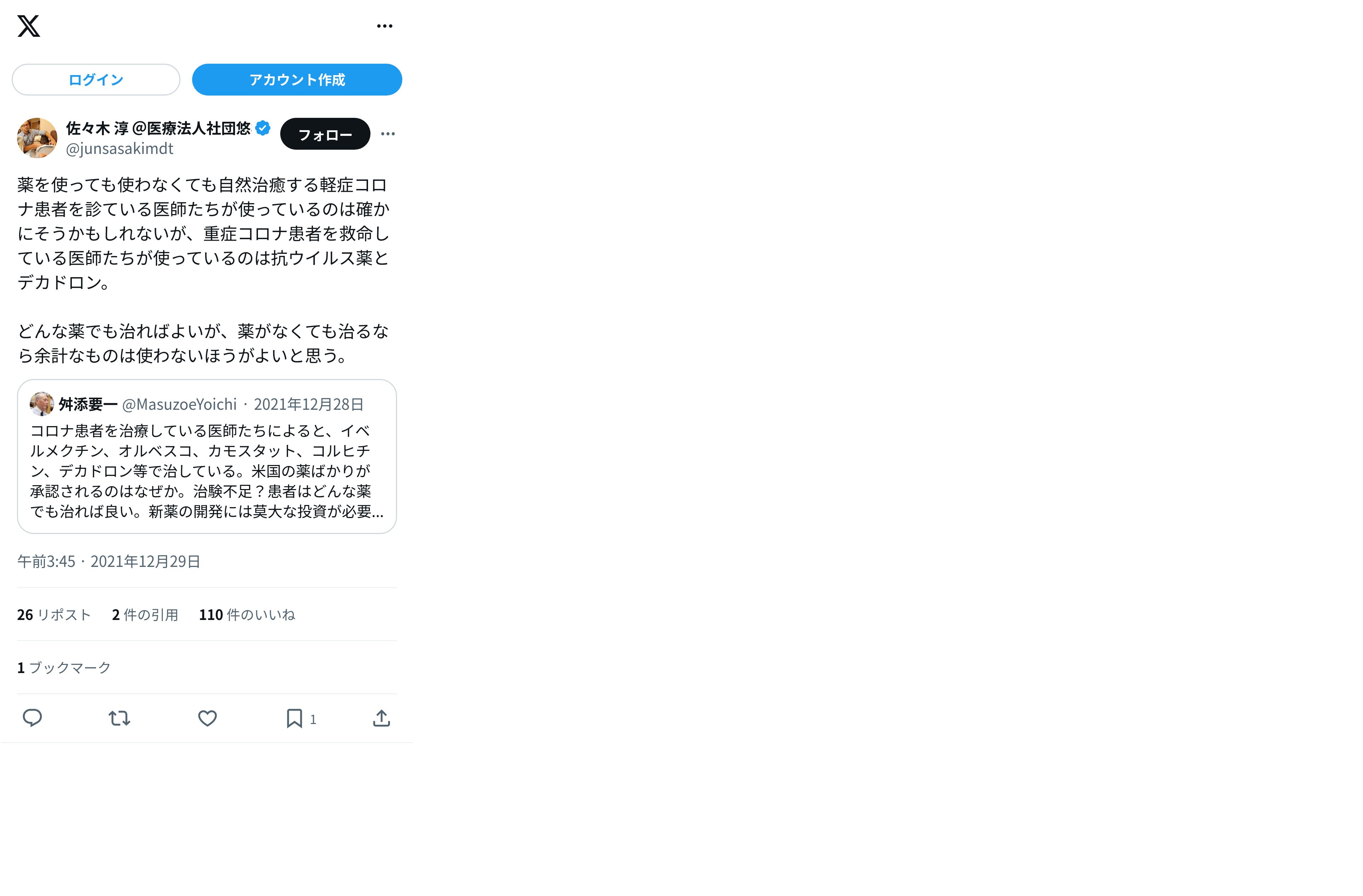Open 佐々木 淳's profile avatar

coord(37,138)
